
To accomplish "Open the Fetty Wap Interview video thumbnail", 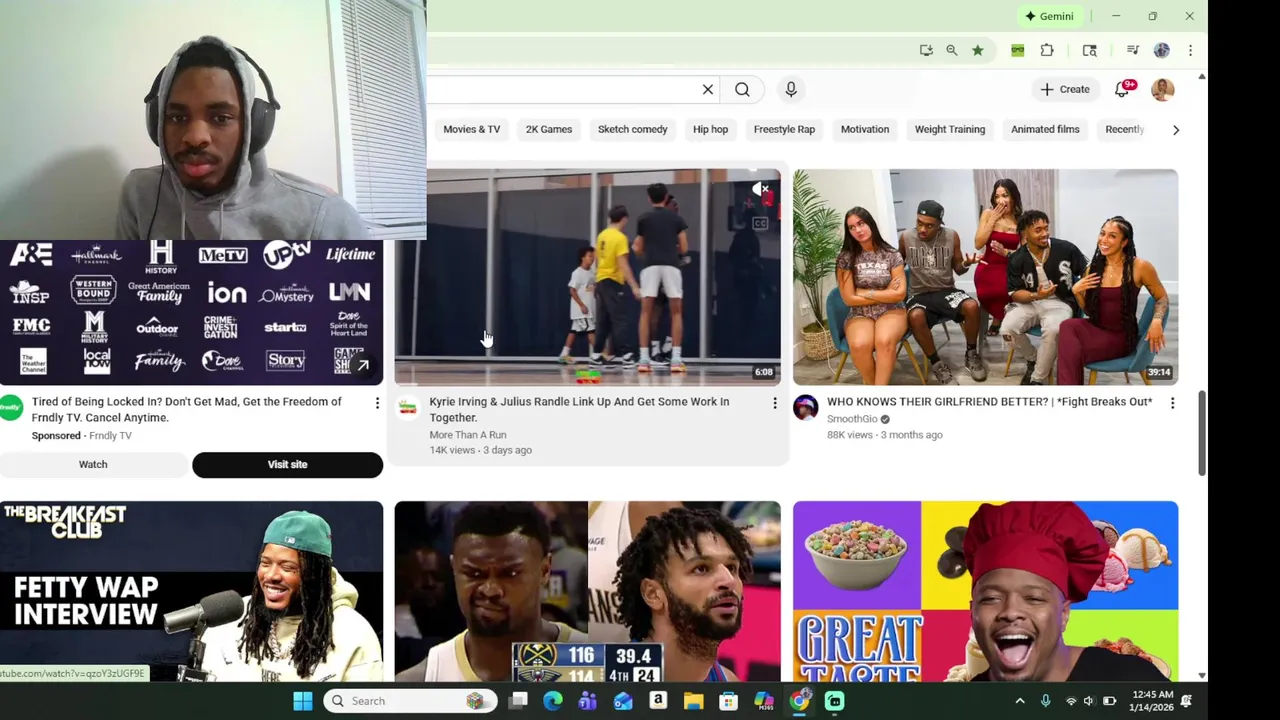I will 191,592.
